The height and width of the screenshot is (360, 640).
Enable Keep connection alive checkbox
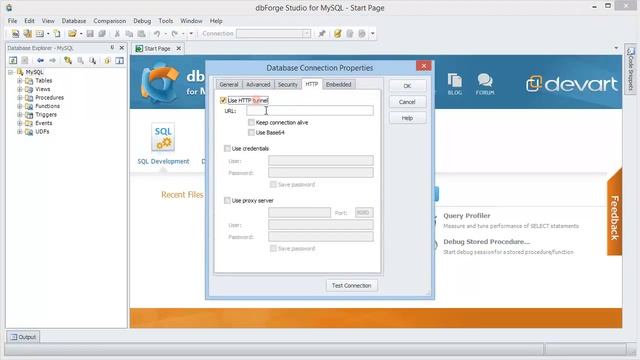click(251, 122)
